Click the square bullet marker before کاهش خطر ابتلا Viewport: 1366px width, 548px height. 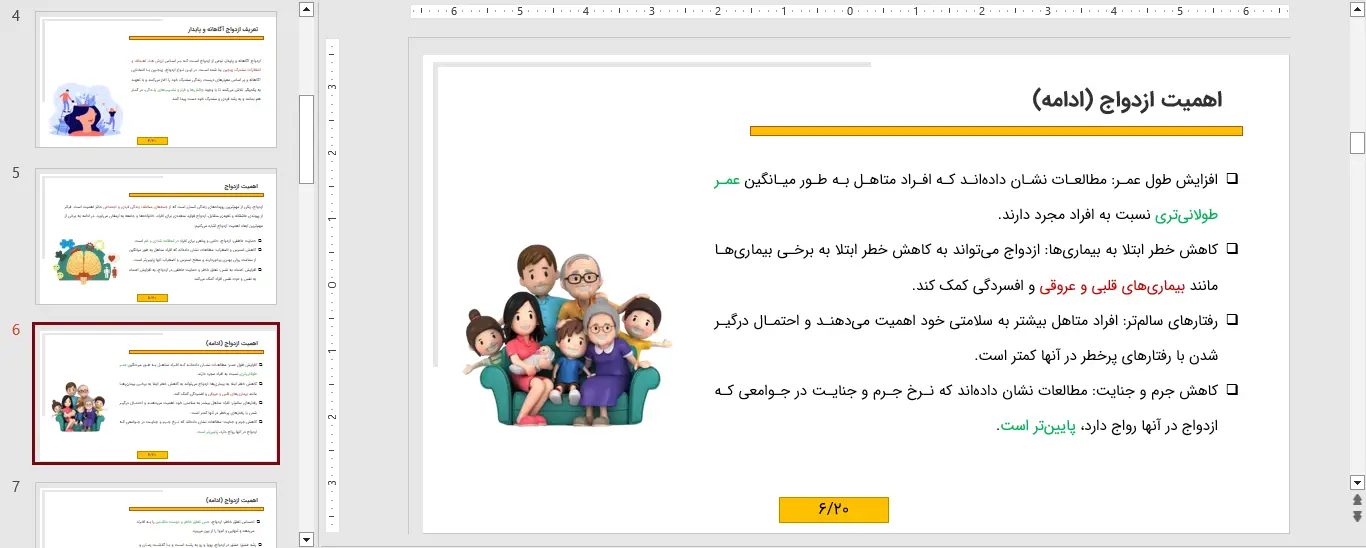click(x=1232, y=249)
